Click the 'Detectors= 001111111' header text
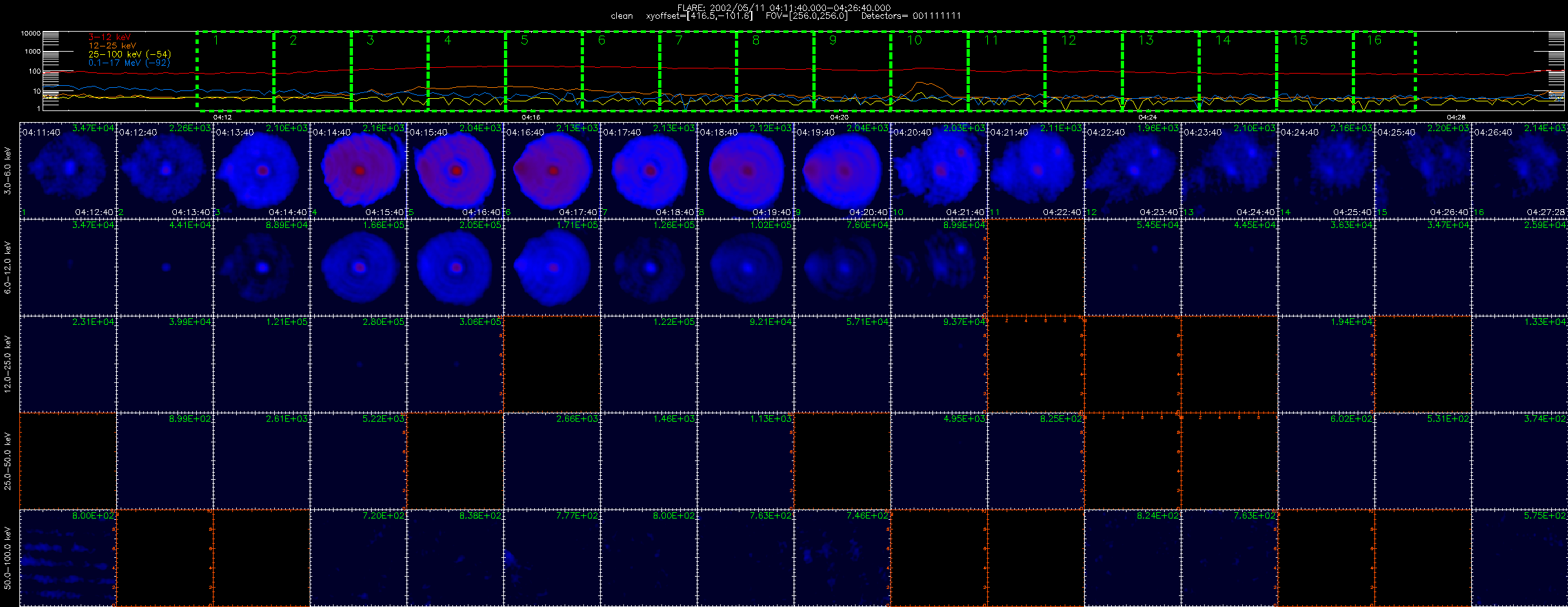Screen dimensions: 1568x607 click(911, 16)
